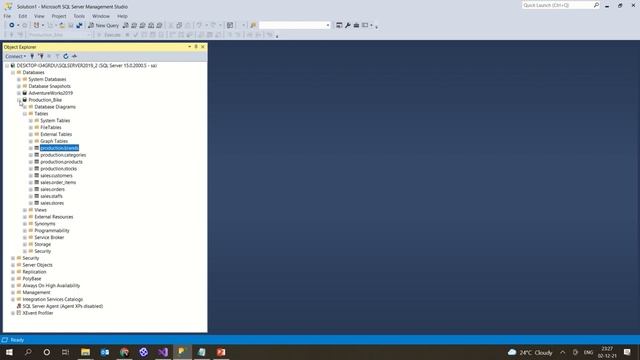Select the Graph Tables folder
640x360 pixels.
(54, 141)
